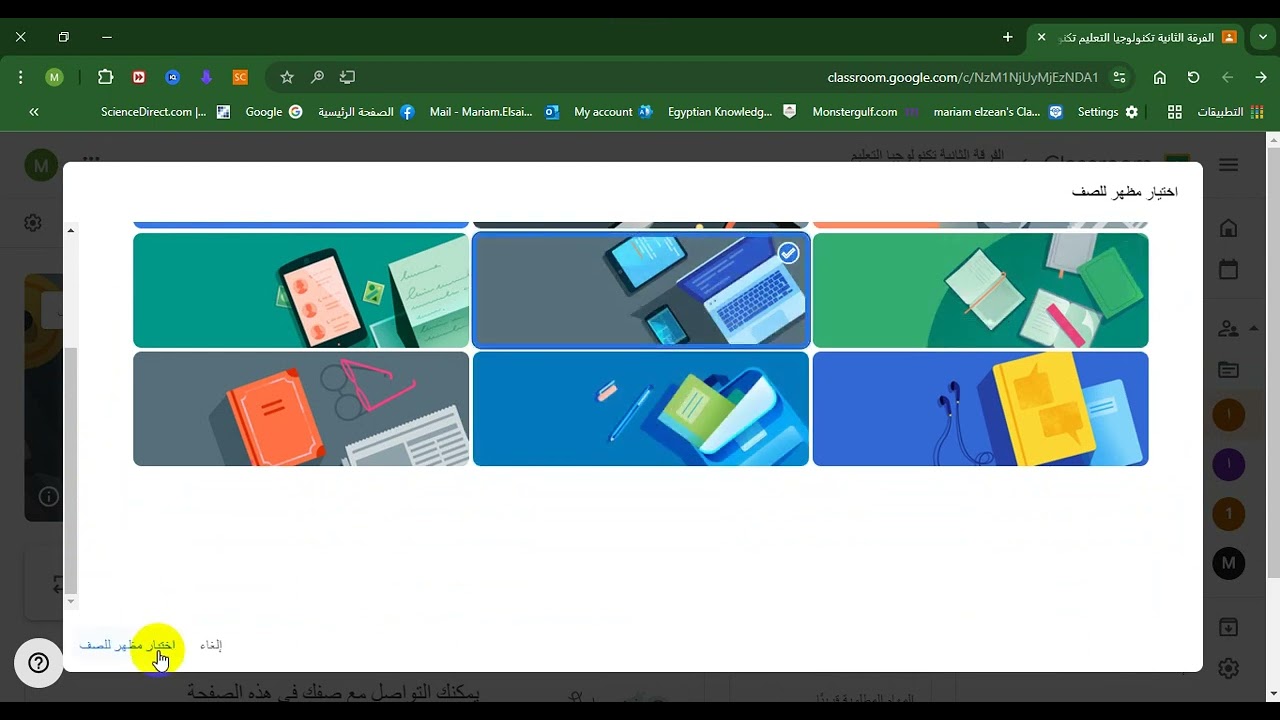
Task: Open the Mail - Mariam.Elsai... bookmark
Action: pos(494,112)
